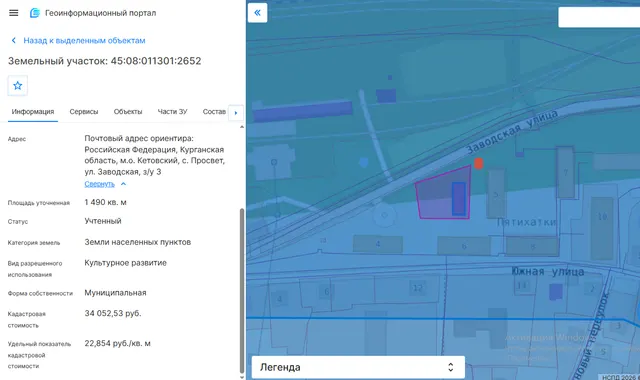Click the Учтенный status value

(103, 221)
